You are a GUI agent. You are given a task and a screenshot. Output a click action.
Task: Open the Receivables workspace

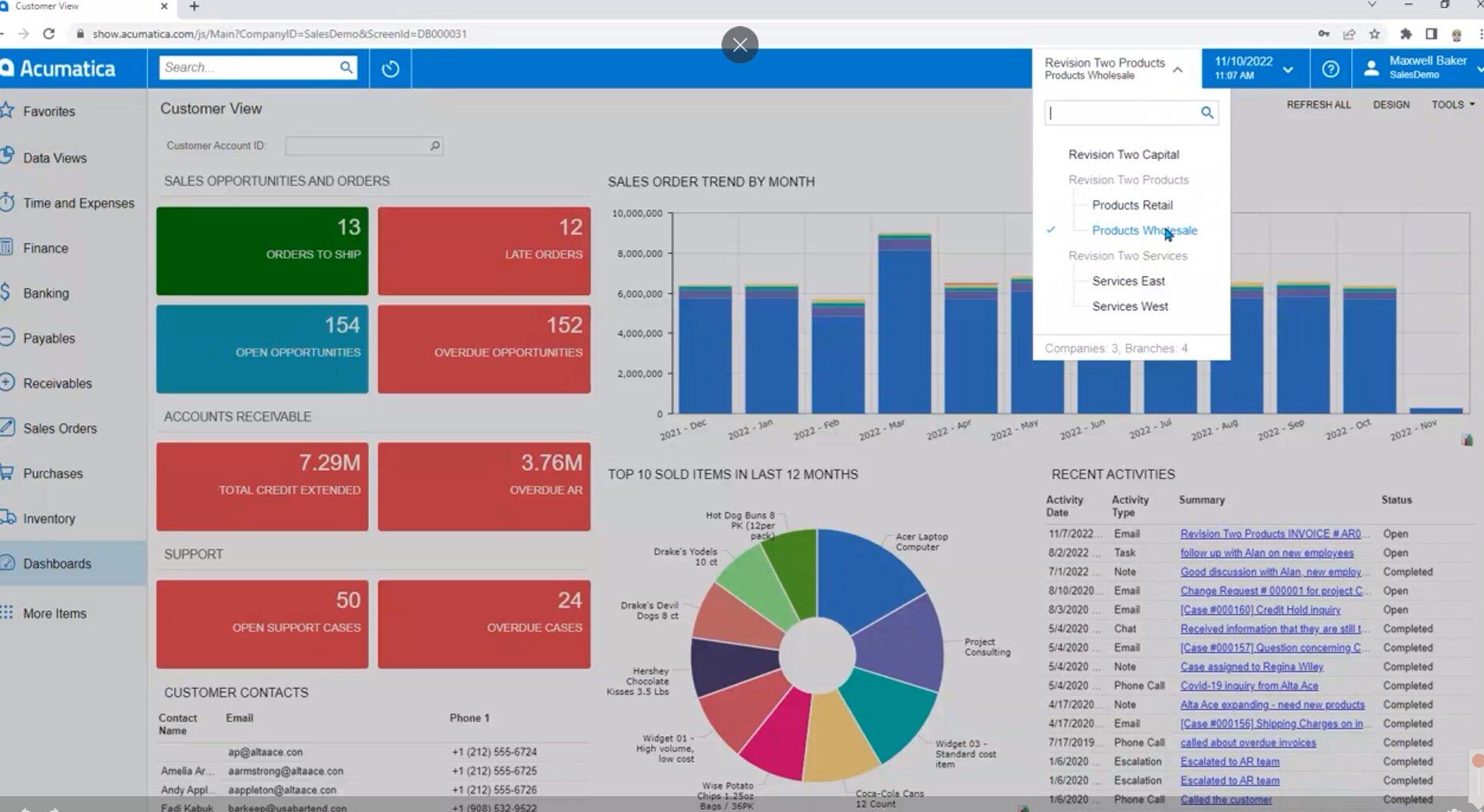coord(58,383)
